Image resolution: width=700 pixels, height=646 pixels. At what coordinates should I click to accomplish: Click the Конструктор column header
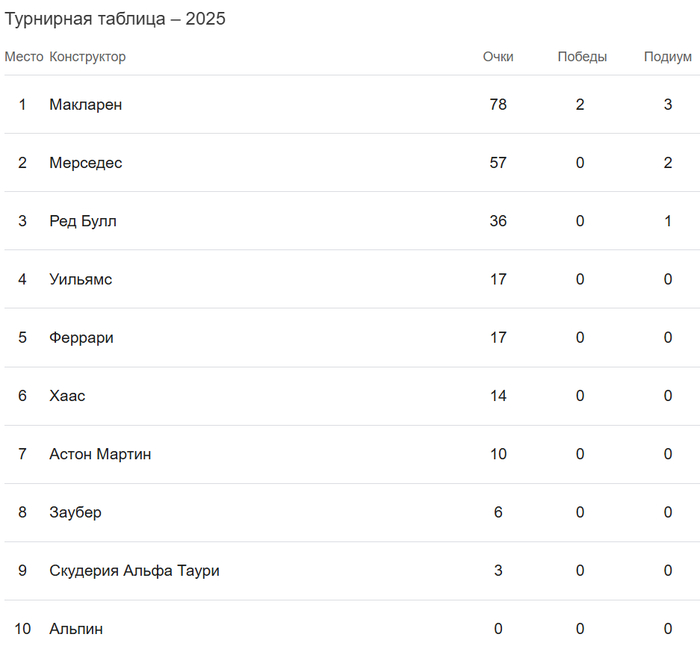[x=88, y=57]
